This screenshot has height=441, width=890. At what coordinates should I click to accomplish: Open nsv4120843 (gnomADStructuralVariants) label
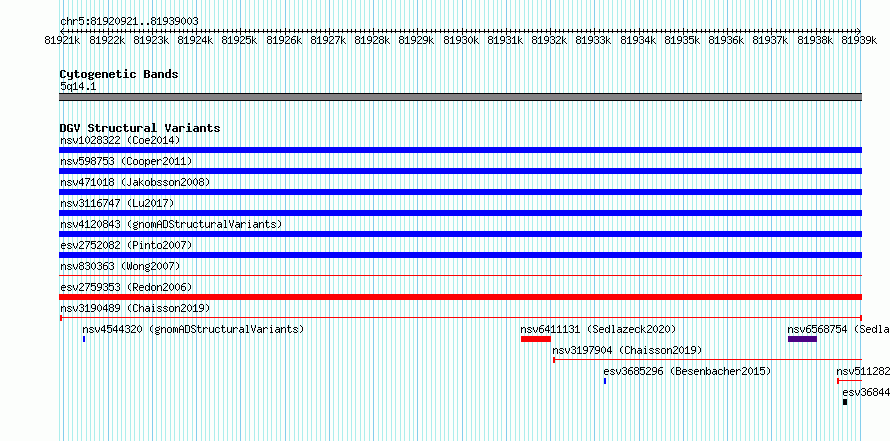171,224
